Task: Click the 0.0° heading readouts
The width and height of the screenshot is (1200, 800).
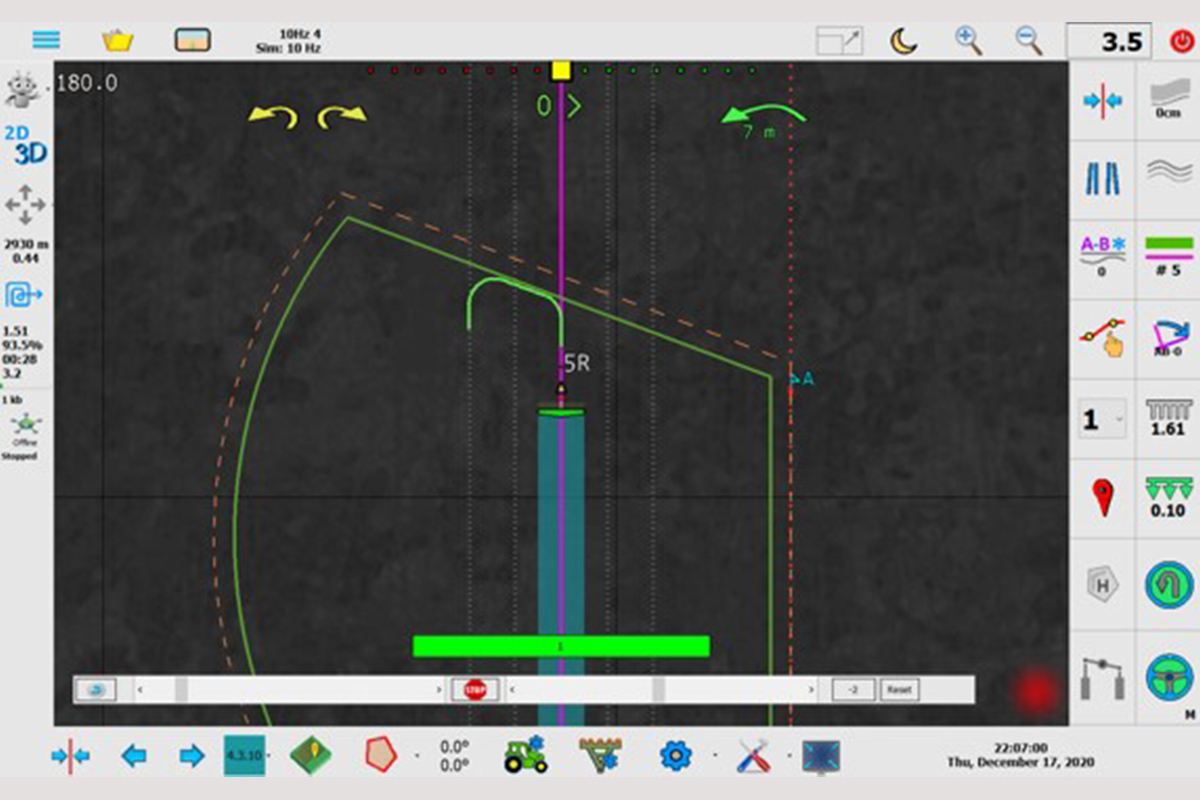Action: tap(454, 756)
